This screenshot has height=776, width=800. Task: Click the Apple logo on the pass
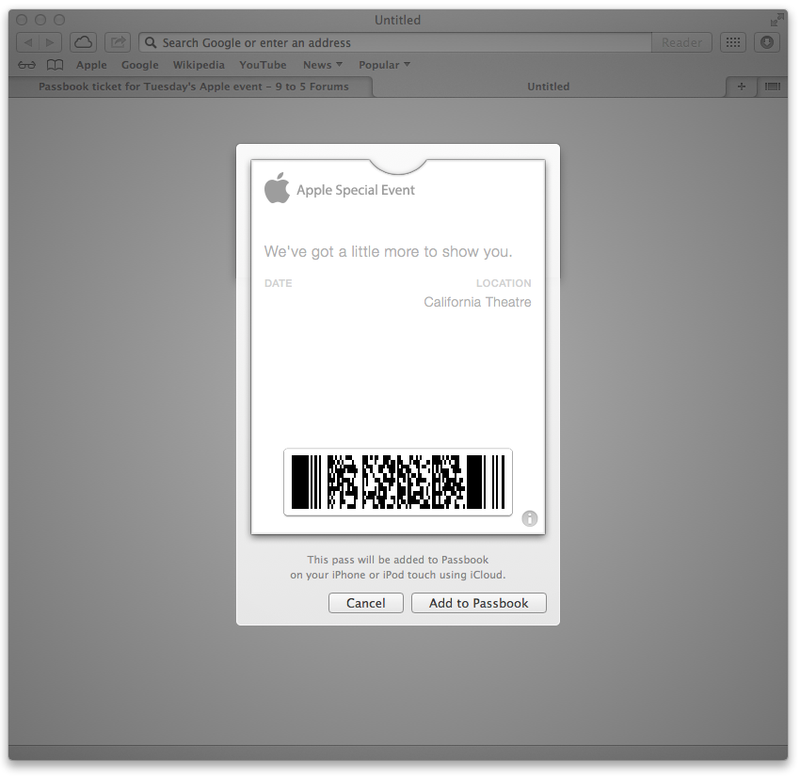point(277,188)
